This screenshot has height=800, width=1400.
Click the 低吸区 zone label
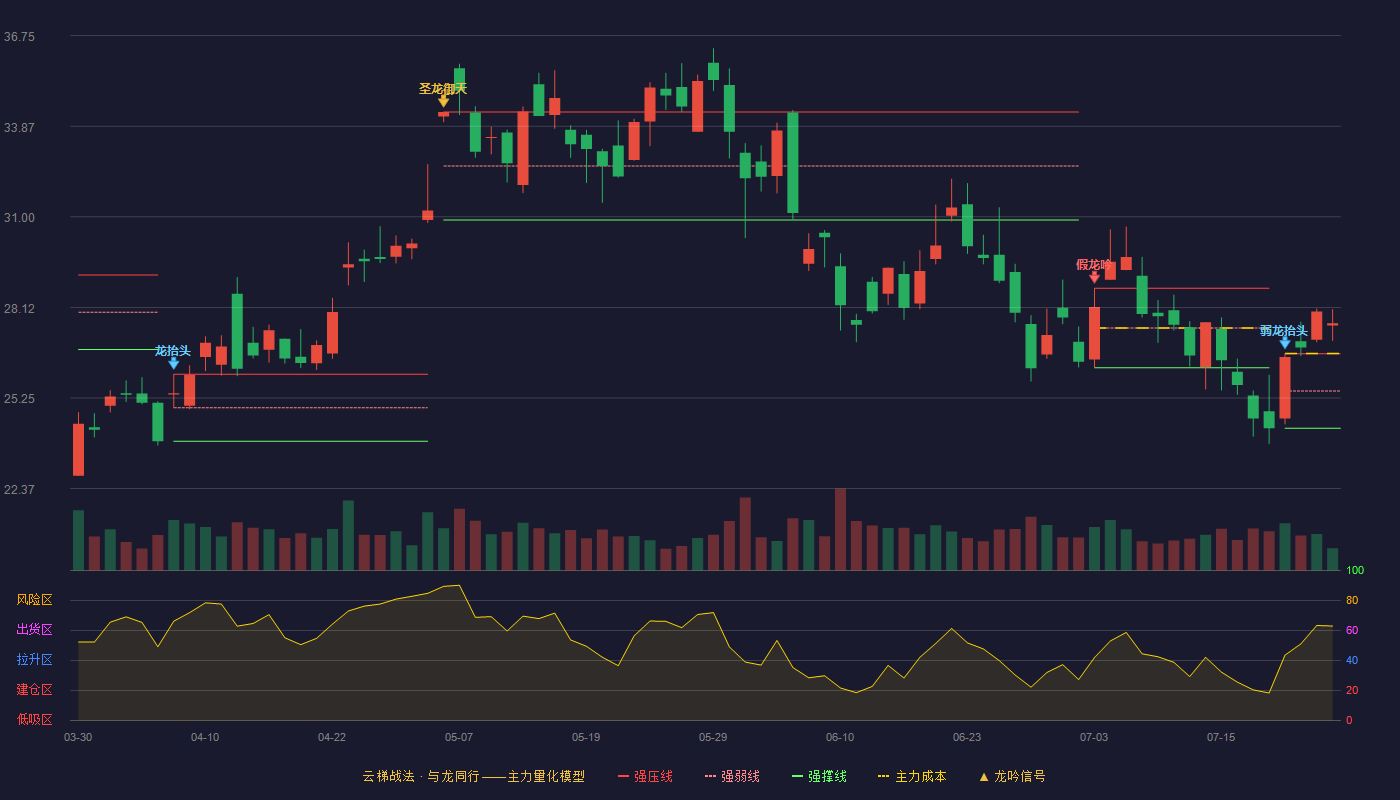pos(34,719)
